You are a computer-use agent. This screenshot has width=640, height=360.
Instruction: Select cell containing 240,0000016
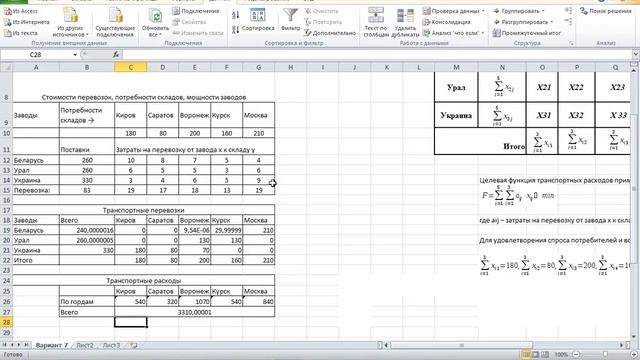(x=87, y=230)
